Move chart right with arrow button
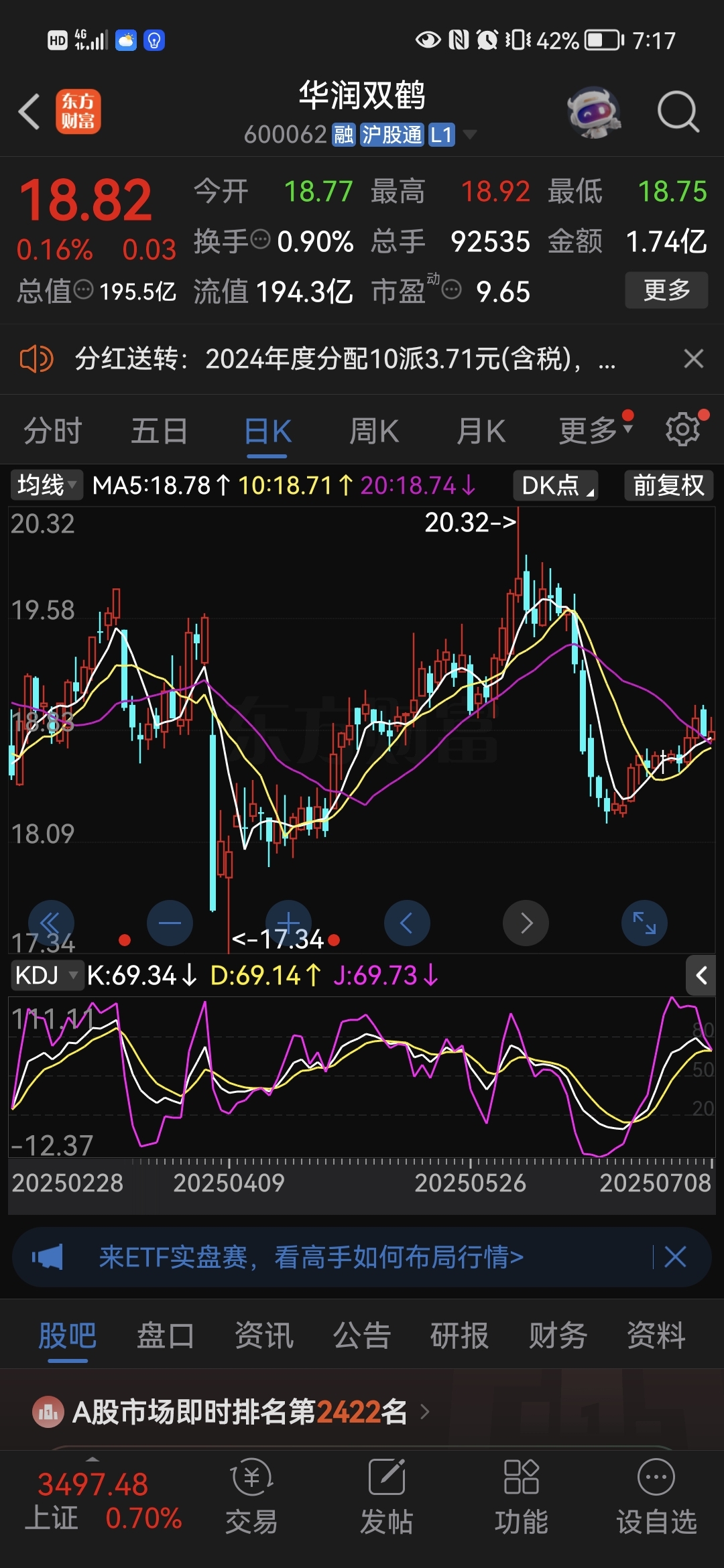 (x=526, y=923)
